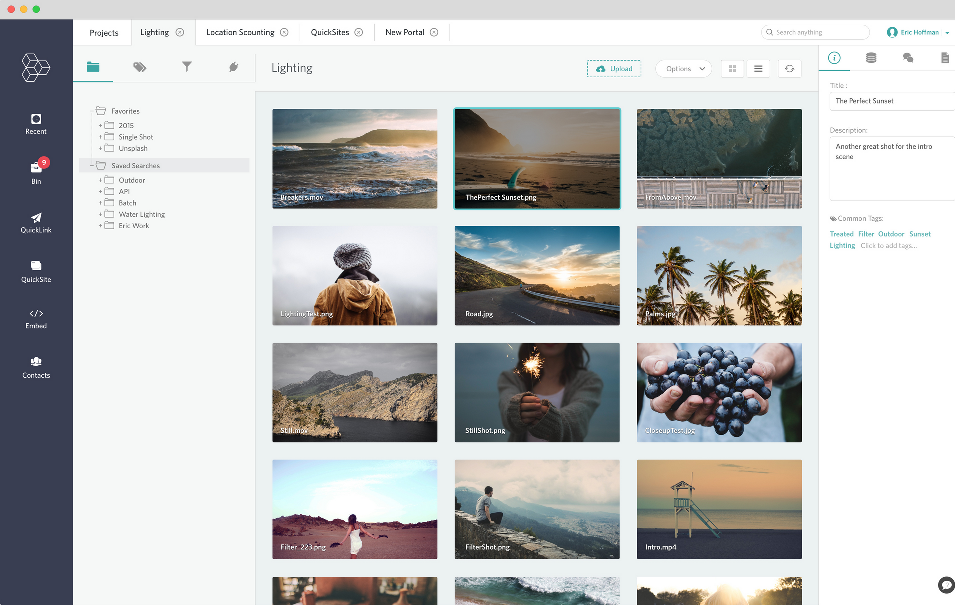Open the document tab in right panel
Viewport: 955px width, 605px height.
pos(945,58)
